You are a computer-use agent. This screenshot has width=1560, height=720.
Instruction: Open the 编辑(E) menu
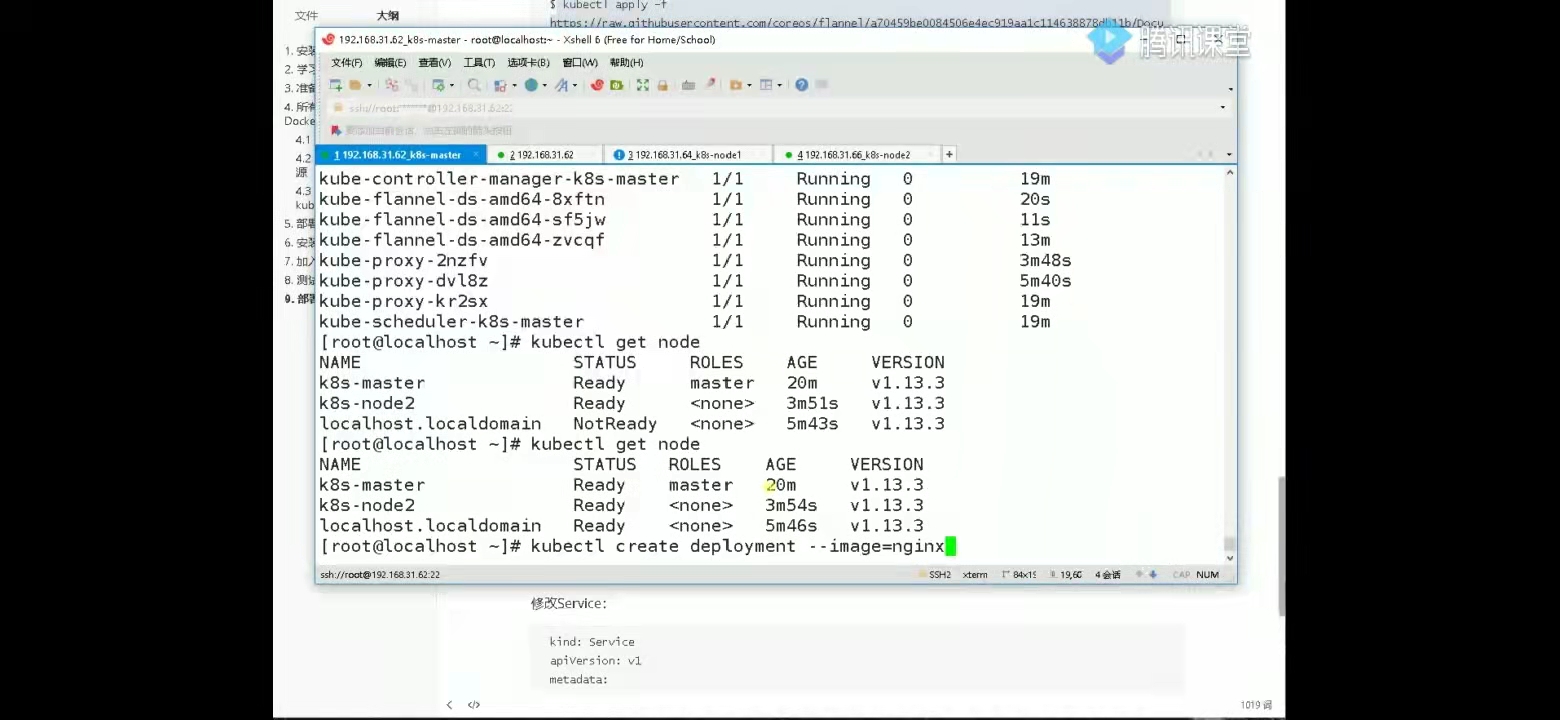[x=390, y=63]
